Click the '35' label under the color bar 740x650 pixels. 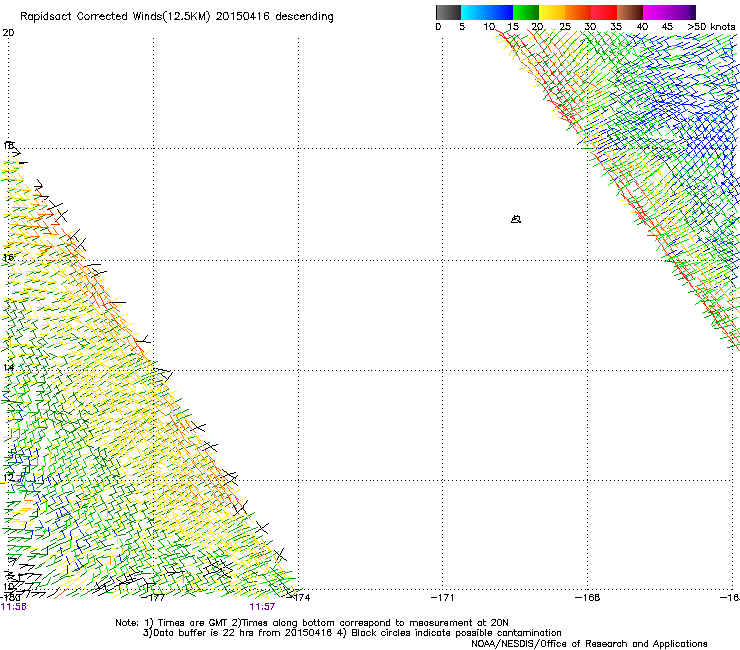tap(616, 27)
